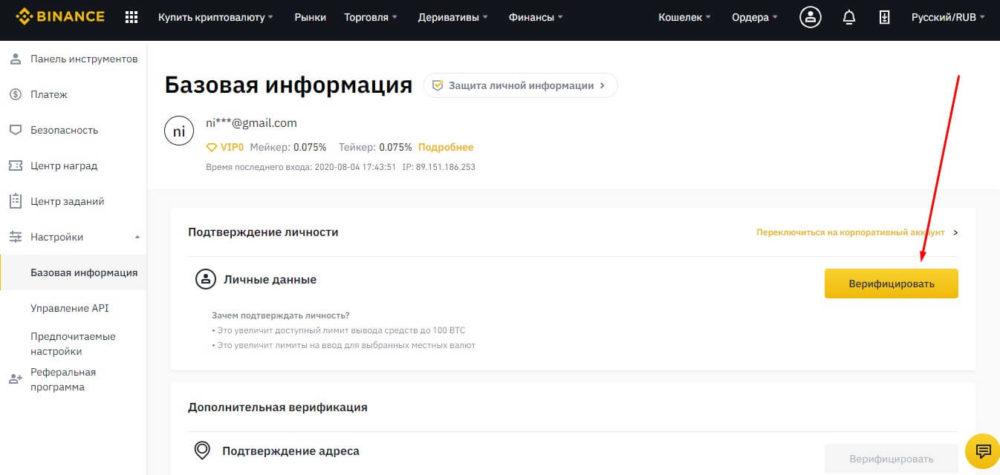Click Защита личной информации badge
The width and height of the screenshot is (1000, 475).
(519, 86)
